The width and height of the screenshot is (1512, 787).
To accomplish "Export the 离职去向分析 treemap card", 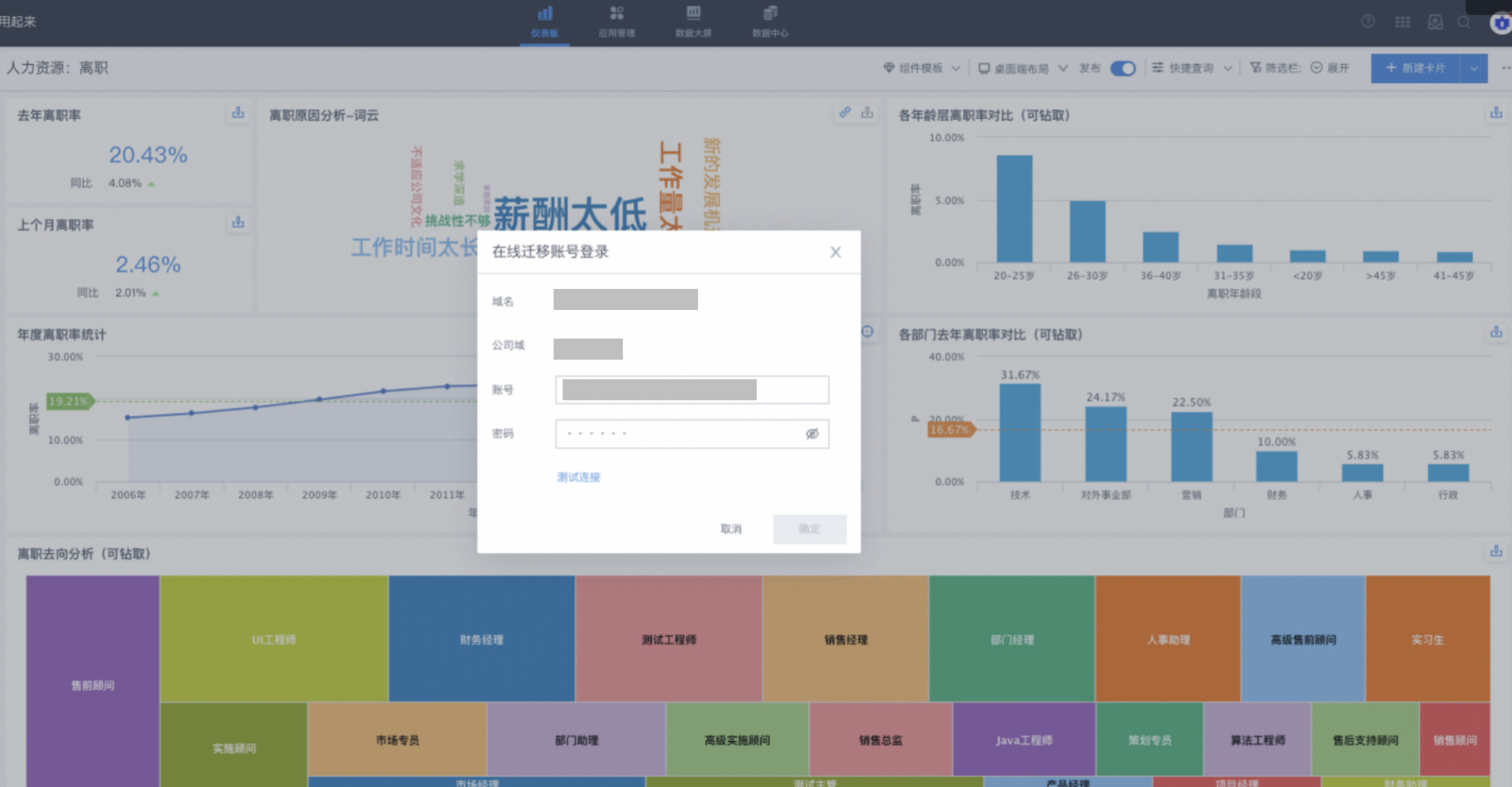I will 1495,552.
